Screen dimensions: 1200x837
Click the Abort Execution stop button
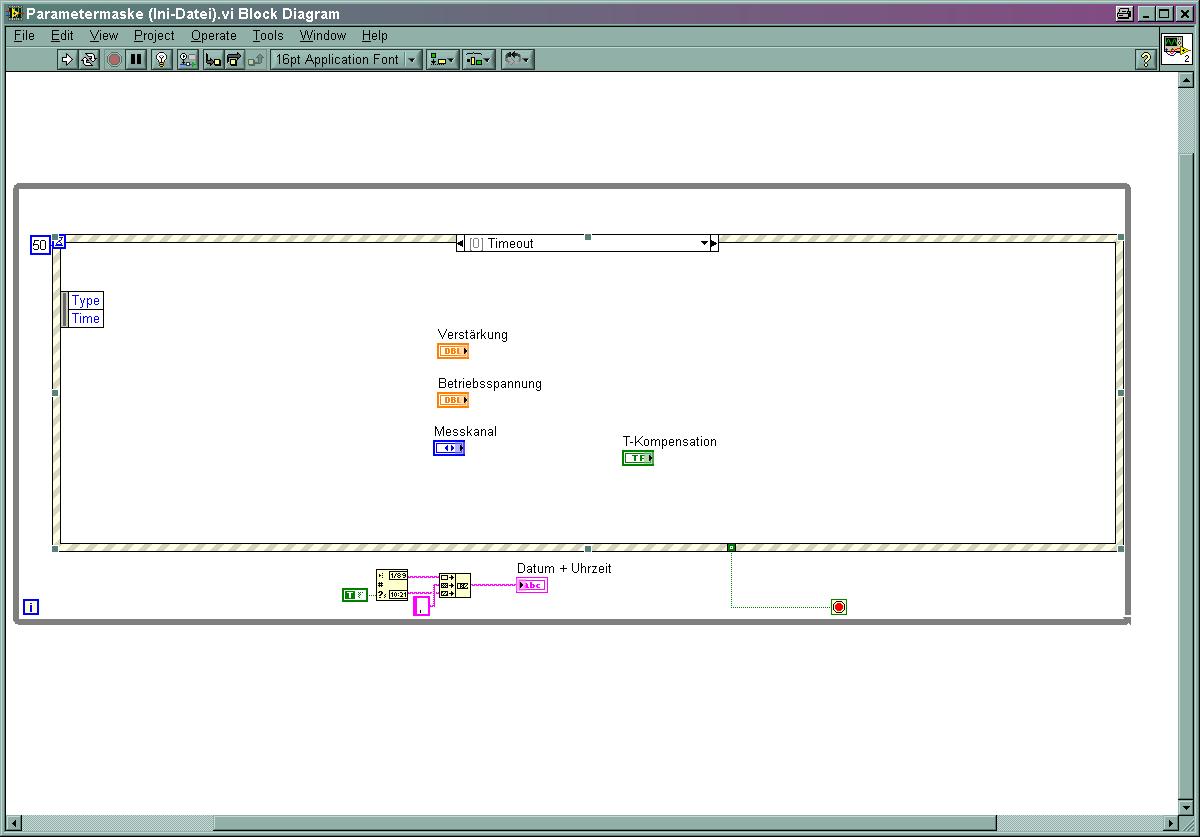114,60
